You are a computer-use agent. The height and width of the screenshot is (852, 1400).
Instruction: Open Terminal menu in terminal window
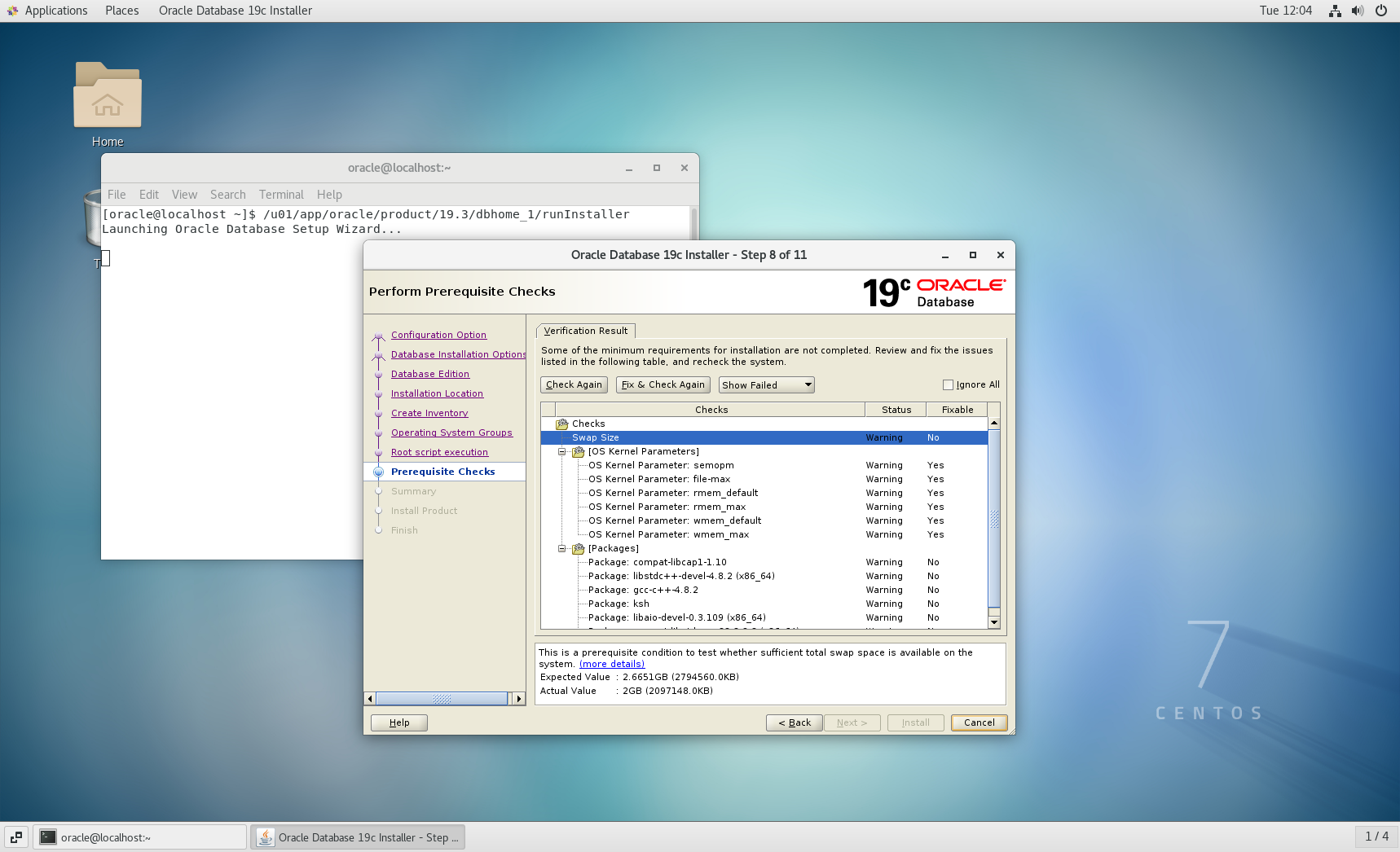click(281, 195)
